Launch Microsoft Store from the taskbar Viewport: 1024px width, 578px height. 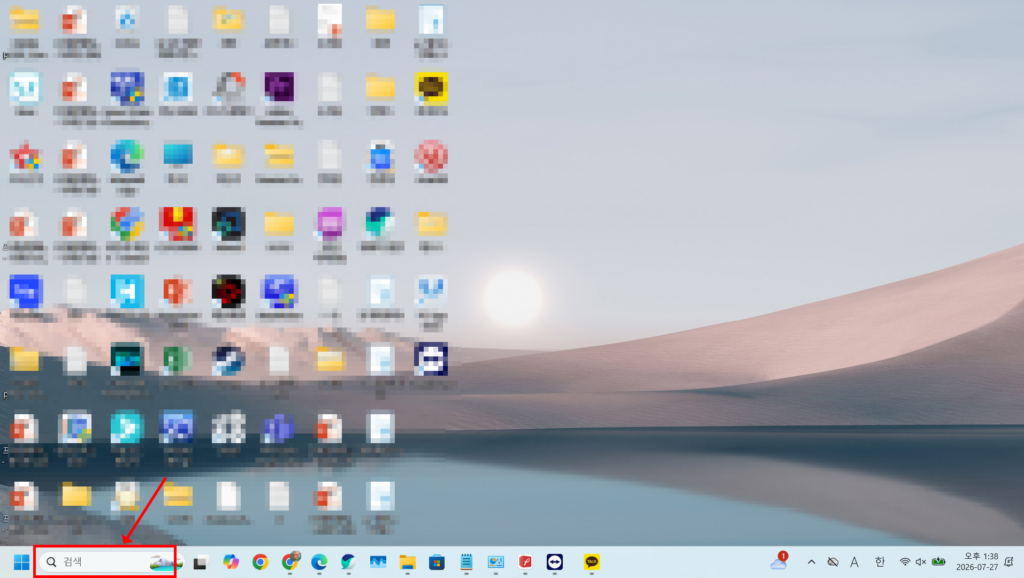437,562
